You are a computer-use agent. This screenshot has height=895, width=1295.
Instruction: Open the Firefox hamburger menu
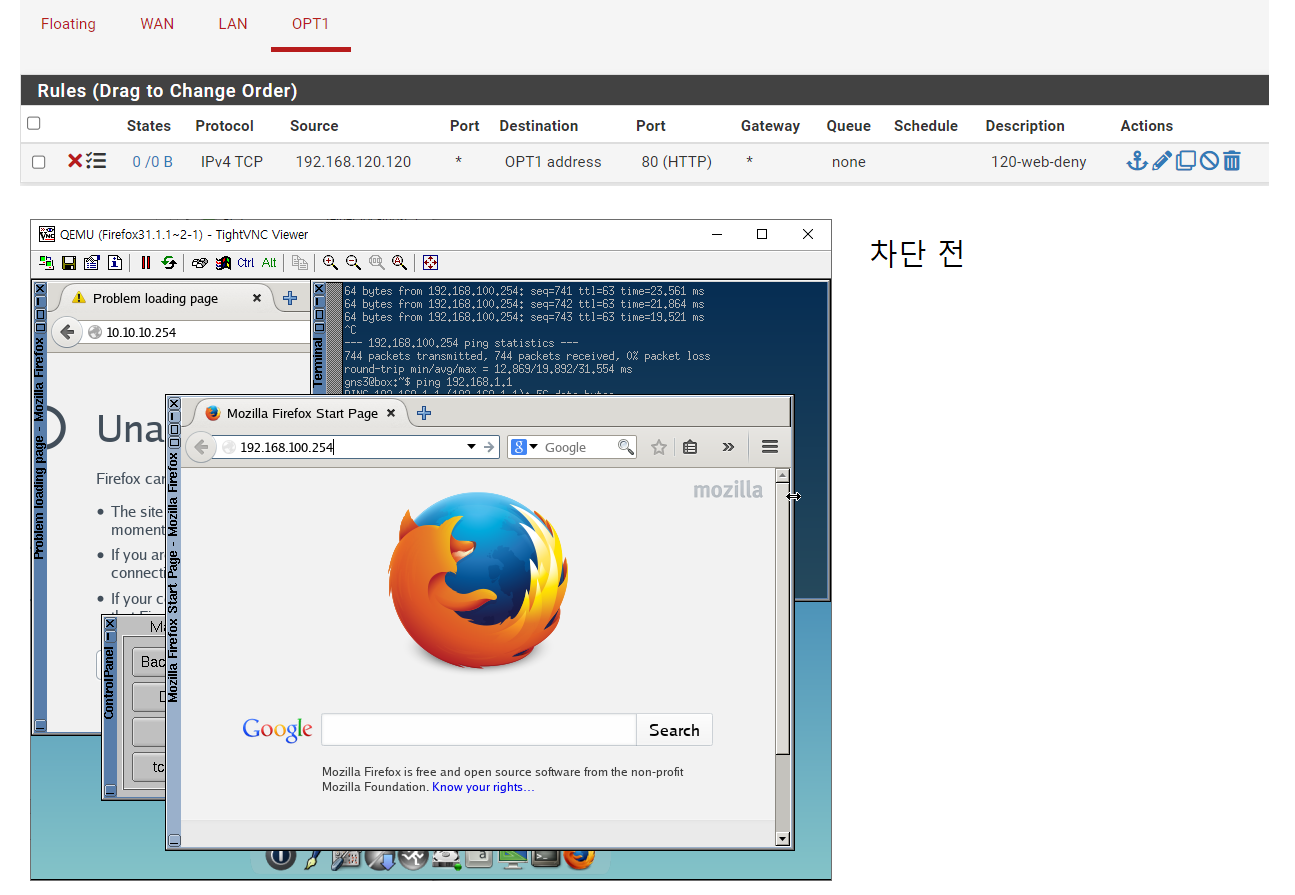click(x=769, y=447)
